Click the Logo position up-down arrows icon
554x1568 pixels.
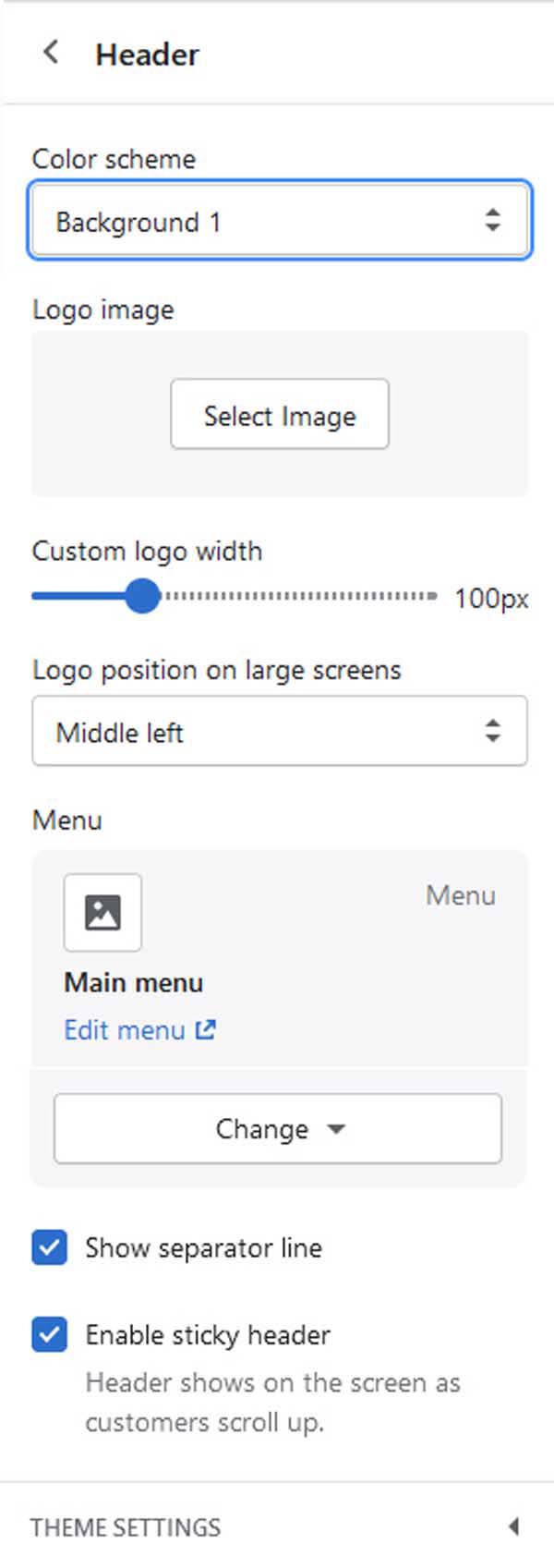point(492,731)
